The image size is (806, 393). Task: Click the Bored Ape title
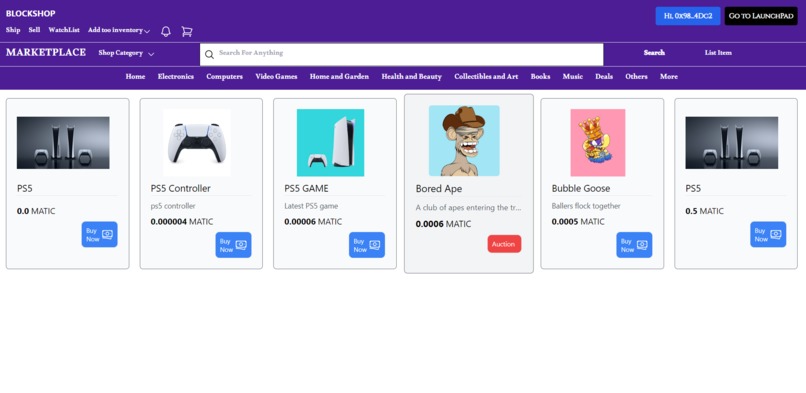(439, 189)
